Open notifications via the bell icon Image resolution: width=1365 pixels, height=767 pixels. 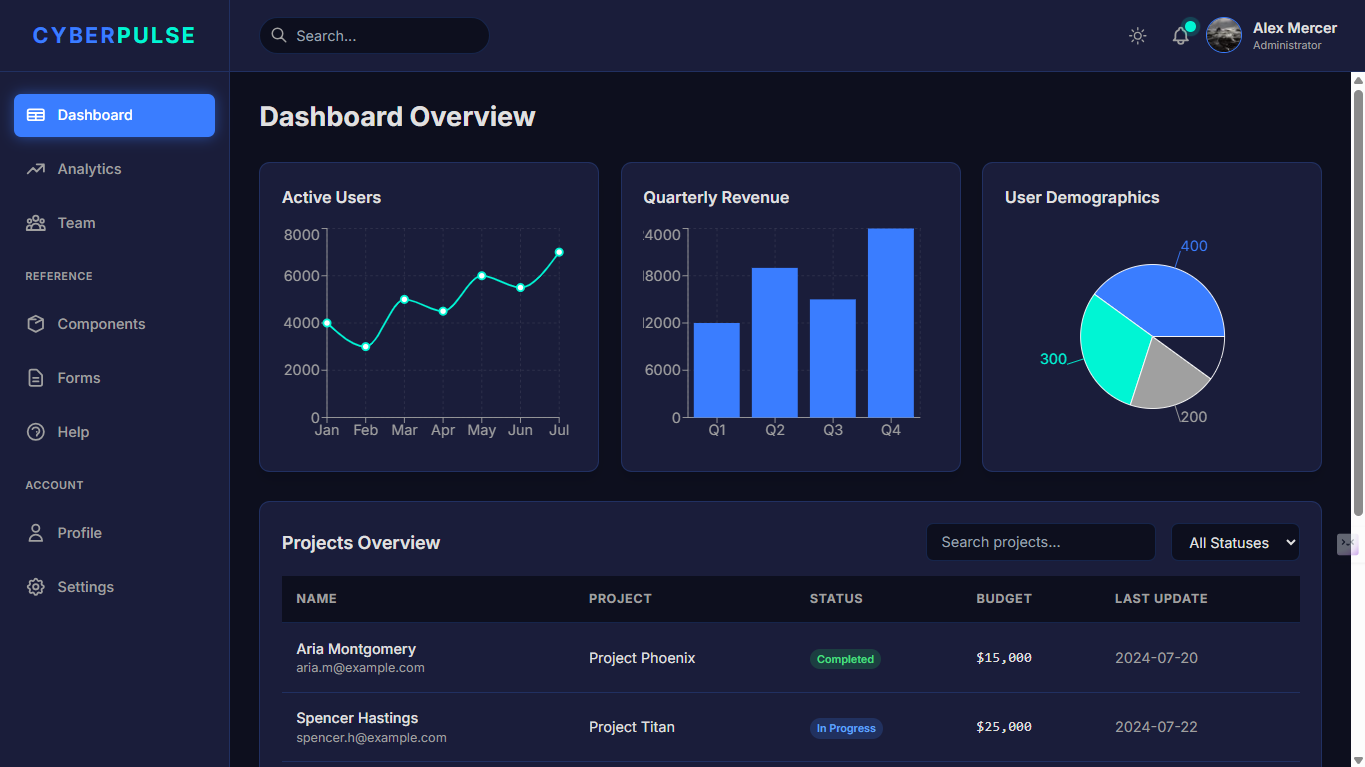click(1181, 36)
